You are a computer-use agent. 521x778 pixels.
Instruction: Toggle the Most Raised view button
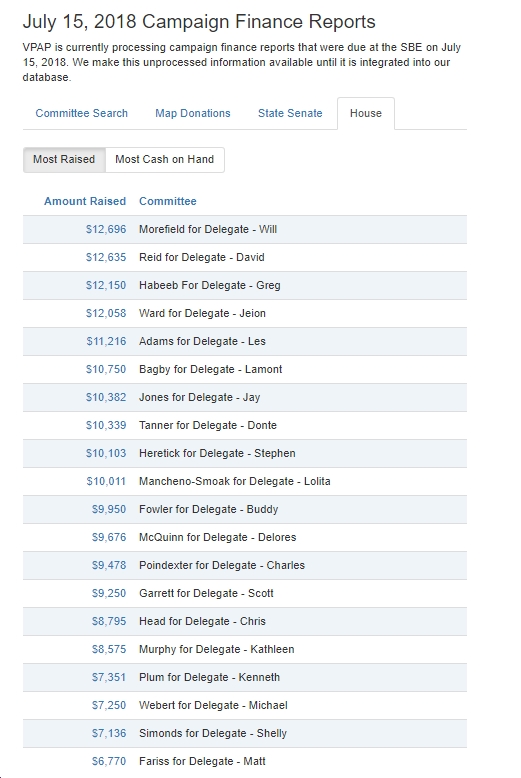[64, 159]
